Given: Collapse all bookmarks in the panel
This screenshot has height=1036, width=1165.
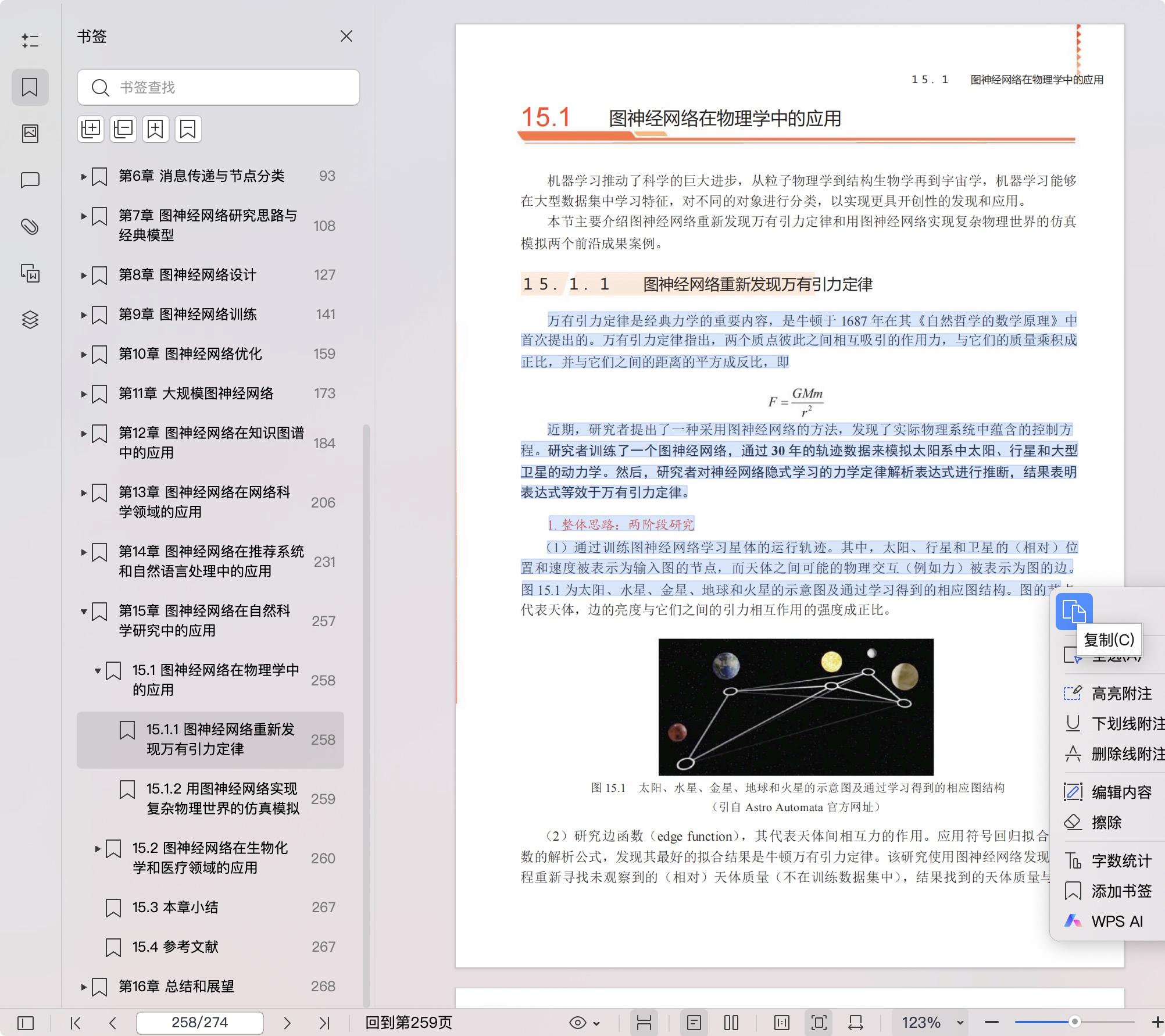Looking at the screenshot, I should coord(123,128).
